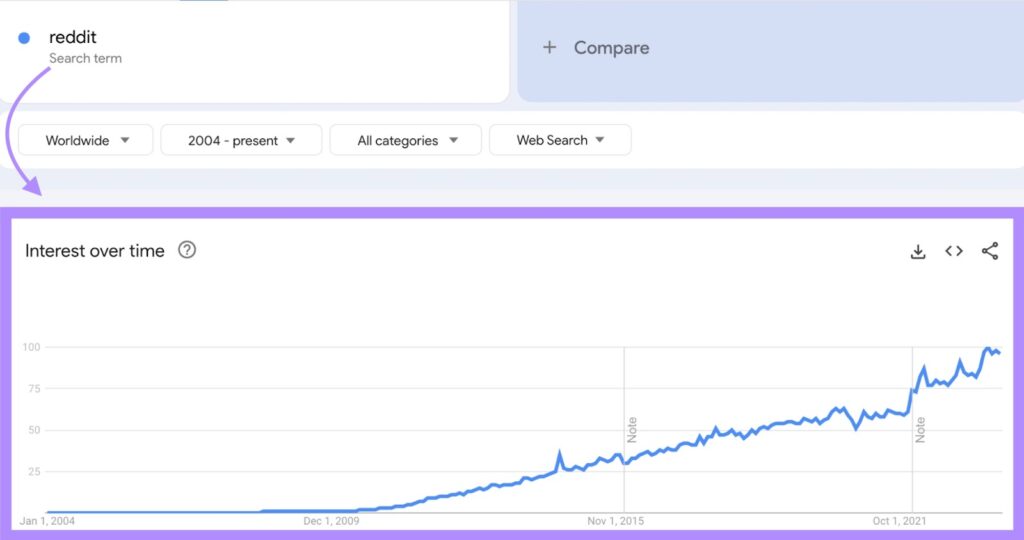Screen dimensions: 1024x540
Task: Open the embed code icon
Action: point(954,251)
